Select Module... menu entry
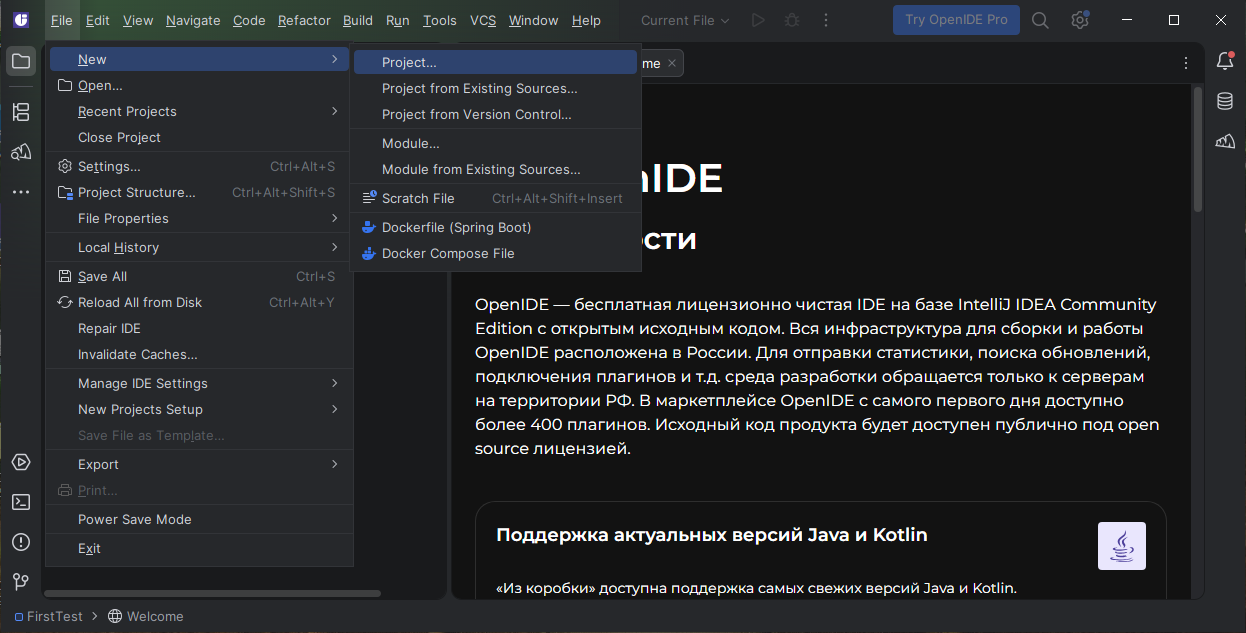Screen dimensions: 1246x633 495,143
